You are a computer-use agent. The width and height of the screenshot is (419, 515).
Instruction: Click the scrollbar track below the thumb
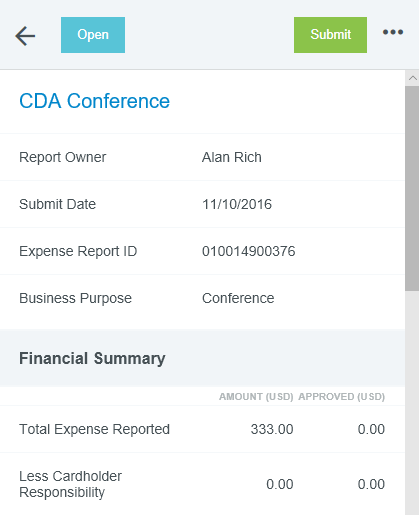(x=412, y=403)
